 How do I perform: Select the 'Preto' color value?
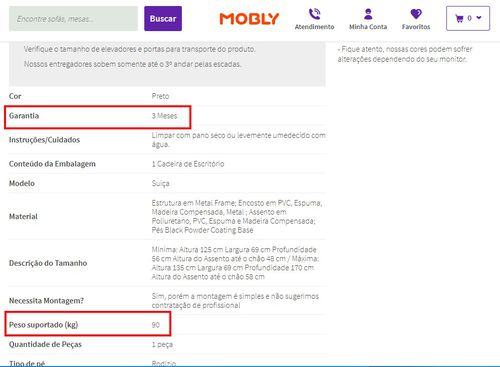point(160,96)
